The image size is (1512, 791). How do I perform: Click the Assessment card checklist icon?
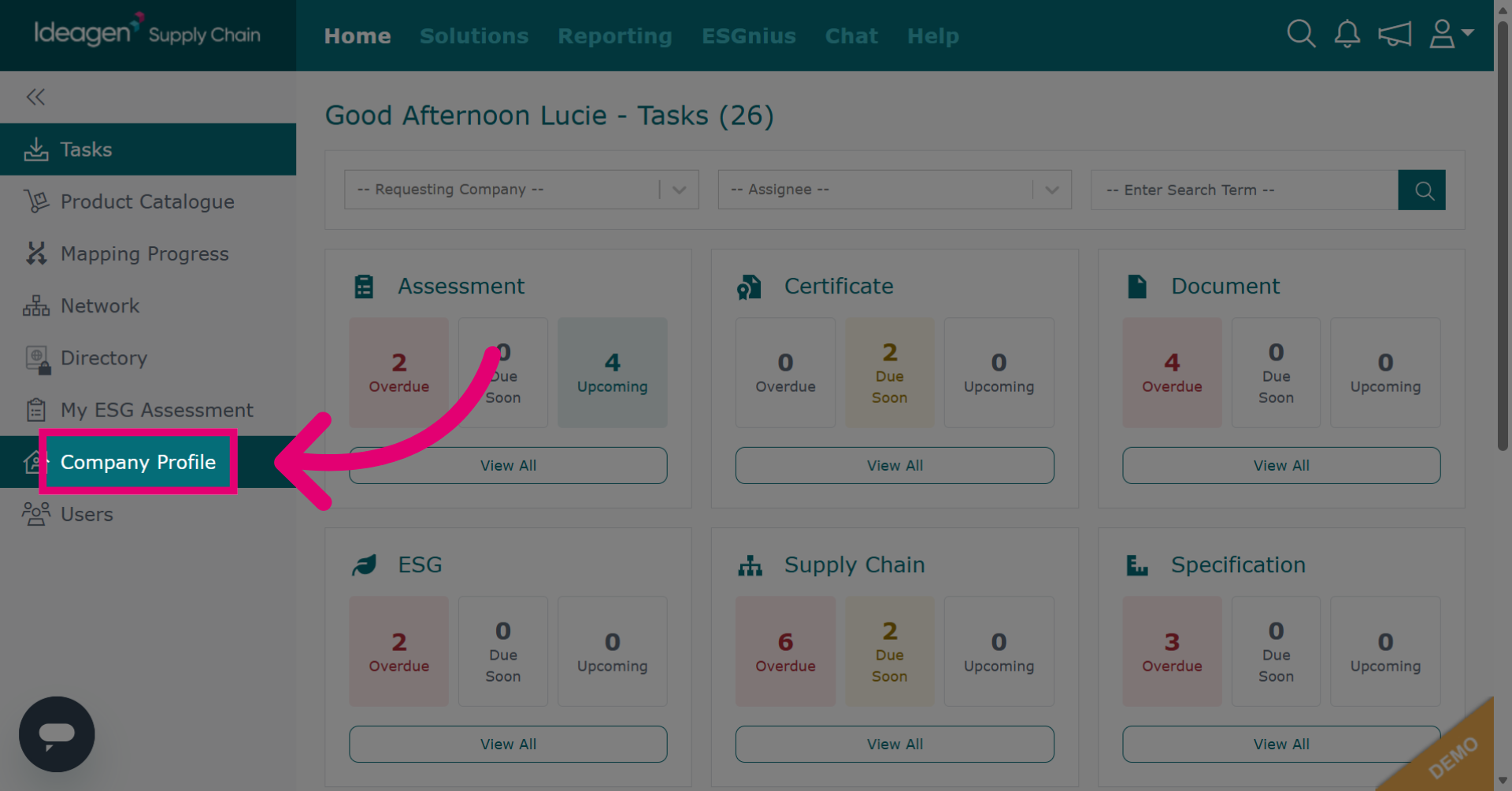pos(364,286)
